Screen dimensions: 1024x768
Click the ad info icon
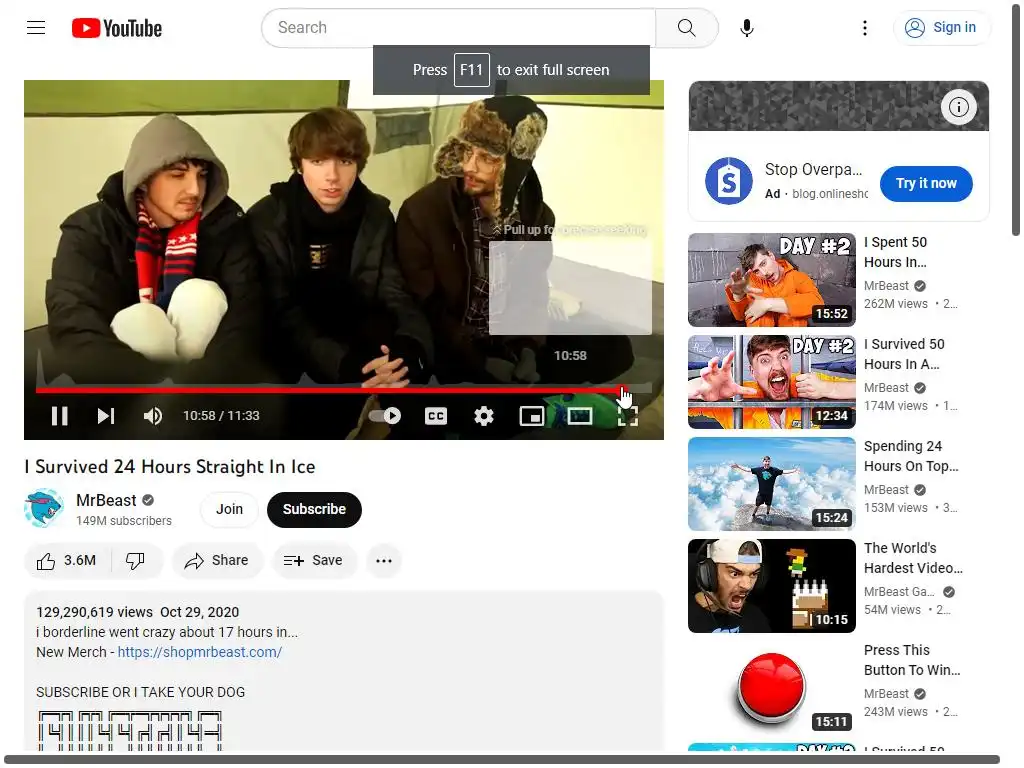coord(958,106)
